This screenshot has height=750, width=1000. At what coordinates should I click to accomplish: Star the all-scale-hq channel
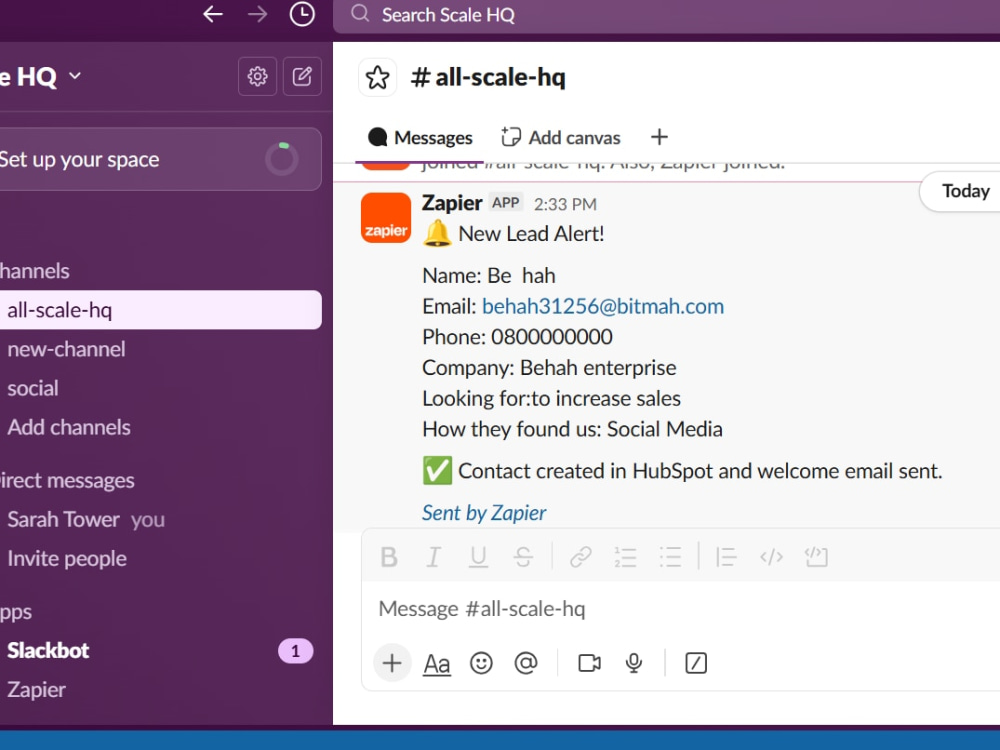(378, 77)
